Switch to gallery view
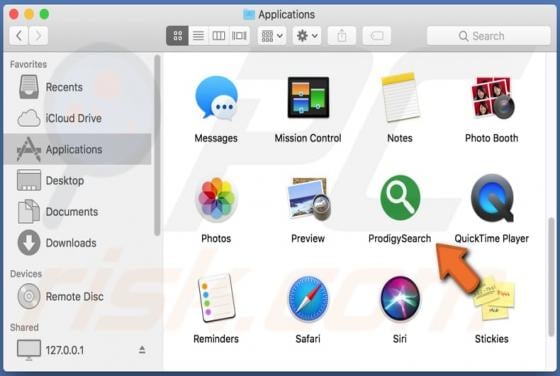The width and height of the screenshot is (560, 376). click(x=239, y=36)
